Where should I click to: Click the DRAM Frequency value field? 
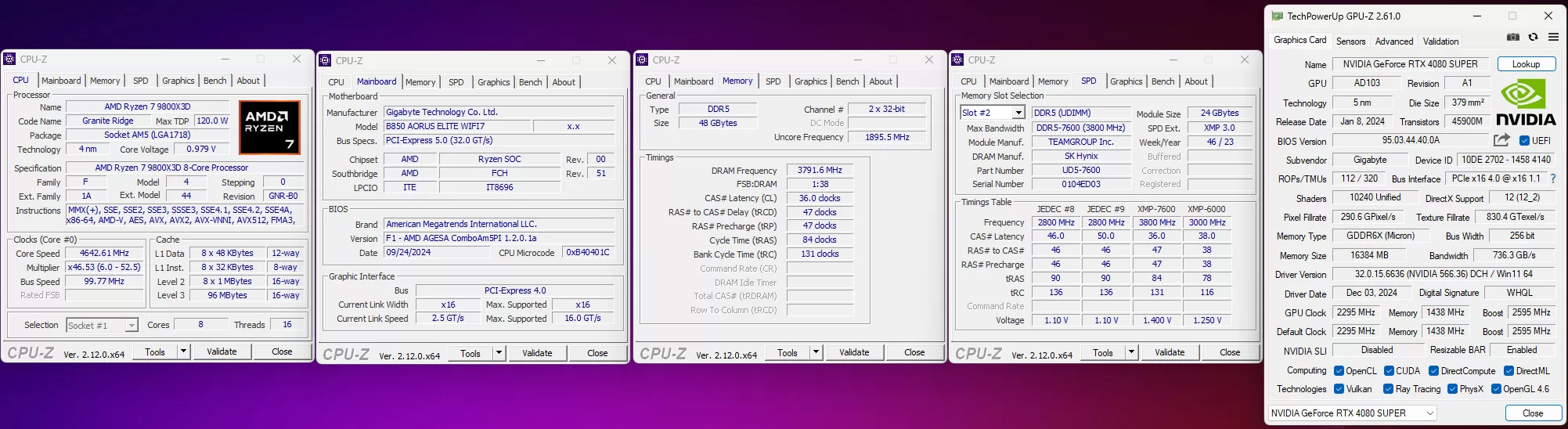820,170
